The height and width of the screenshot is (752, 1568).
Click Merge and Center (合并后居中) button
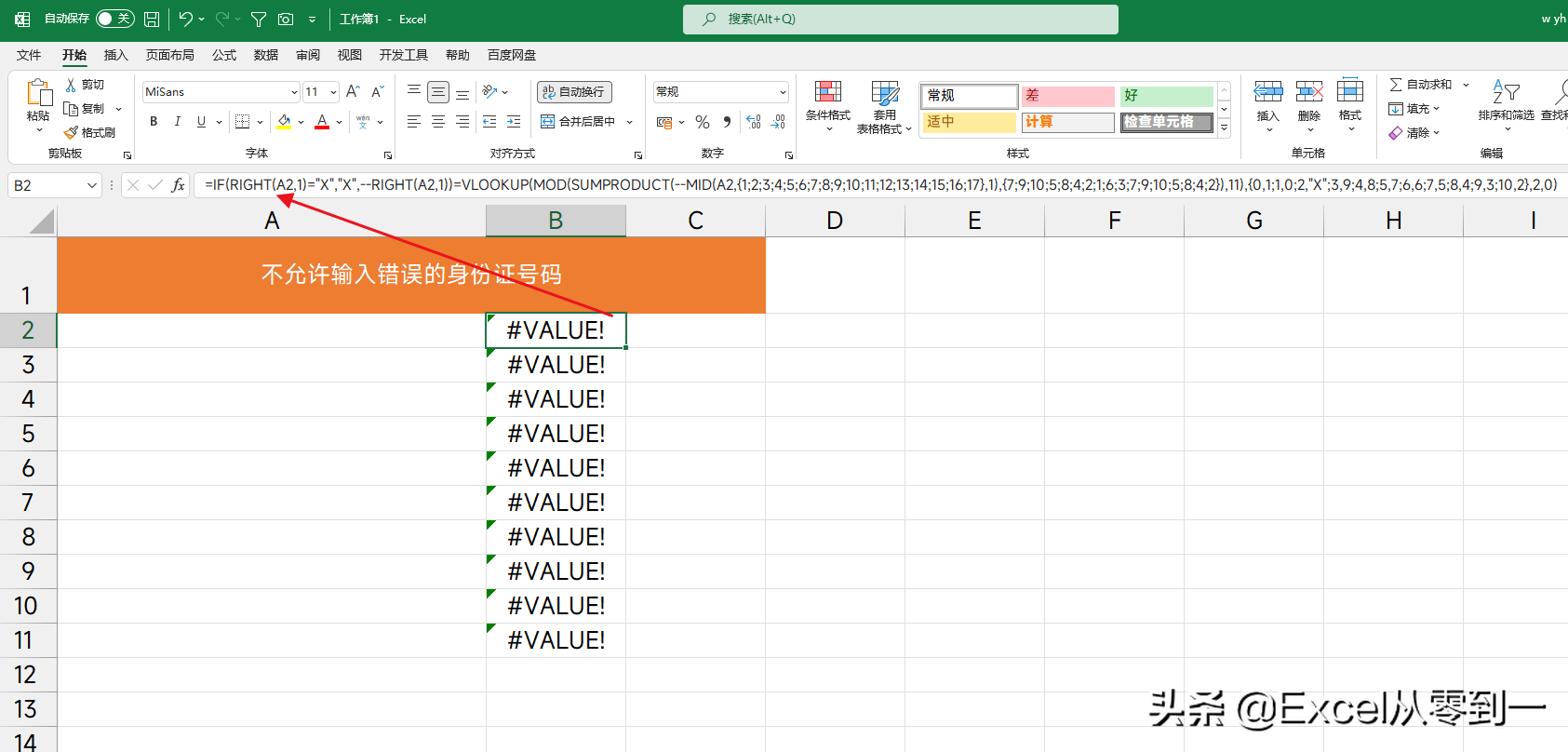click(578, 122)
